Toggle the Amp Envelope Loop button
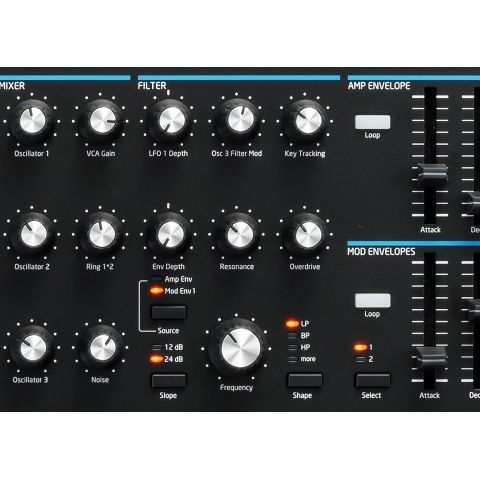The width and height of the screenshot is (480, 480). tap(372, 122)
